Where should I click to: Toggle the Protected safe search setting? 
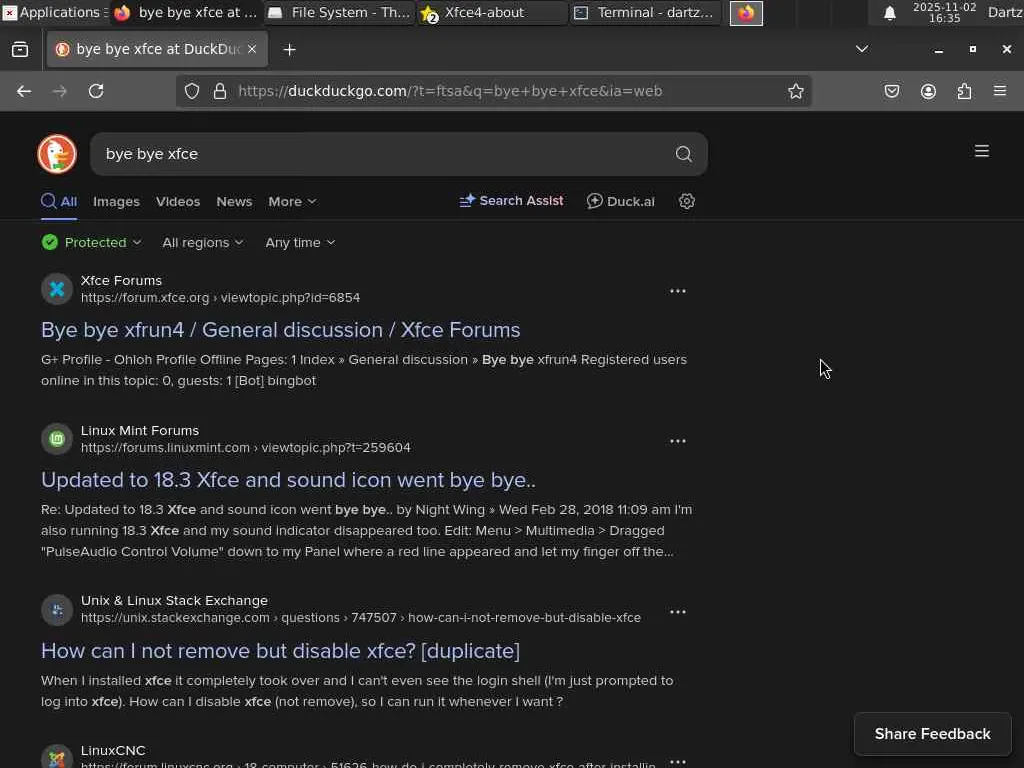coord(92,242)
